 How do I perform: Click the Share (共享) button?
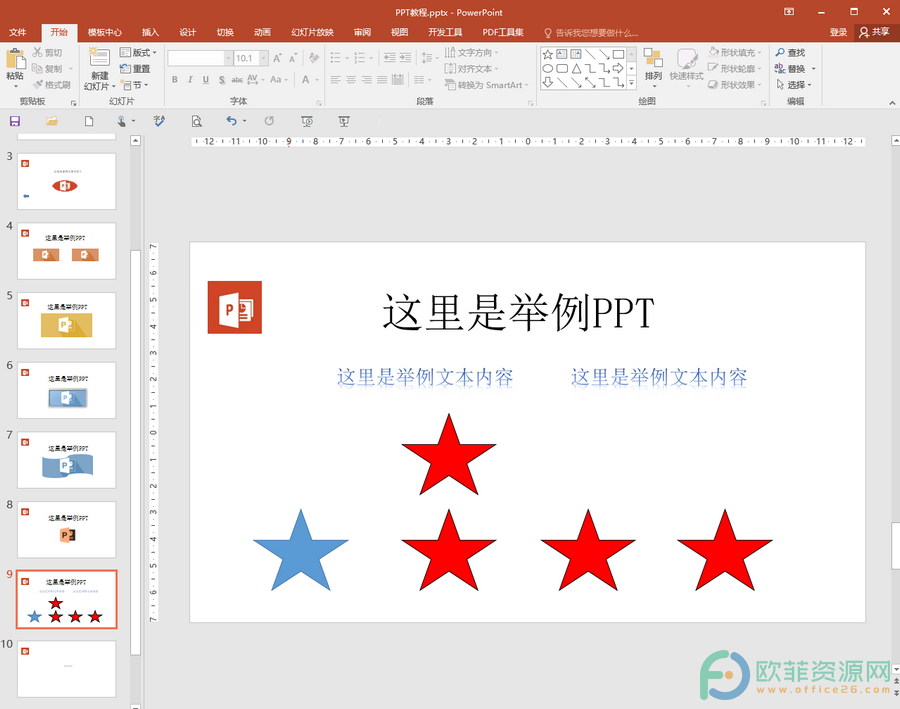click(875, 33)
